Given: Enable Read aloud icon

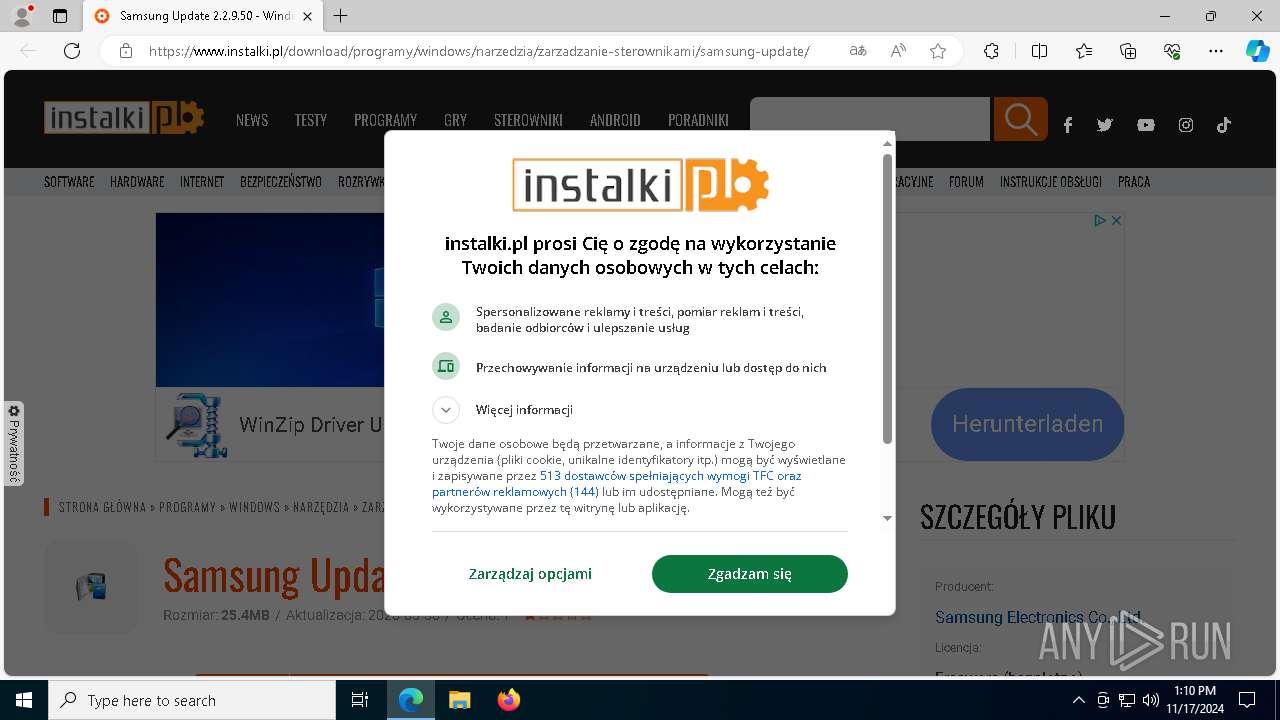Looking at the screenshot, I should click(898, 51).
